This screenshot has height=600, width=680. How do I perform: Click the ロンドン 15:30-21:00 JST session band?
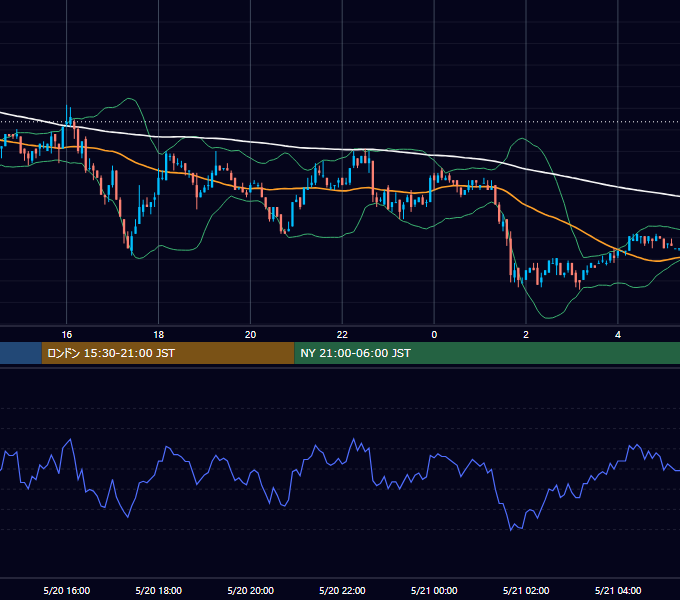pos(168,353)
